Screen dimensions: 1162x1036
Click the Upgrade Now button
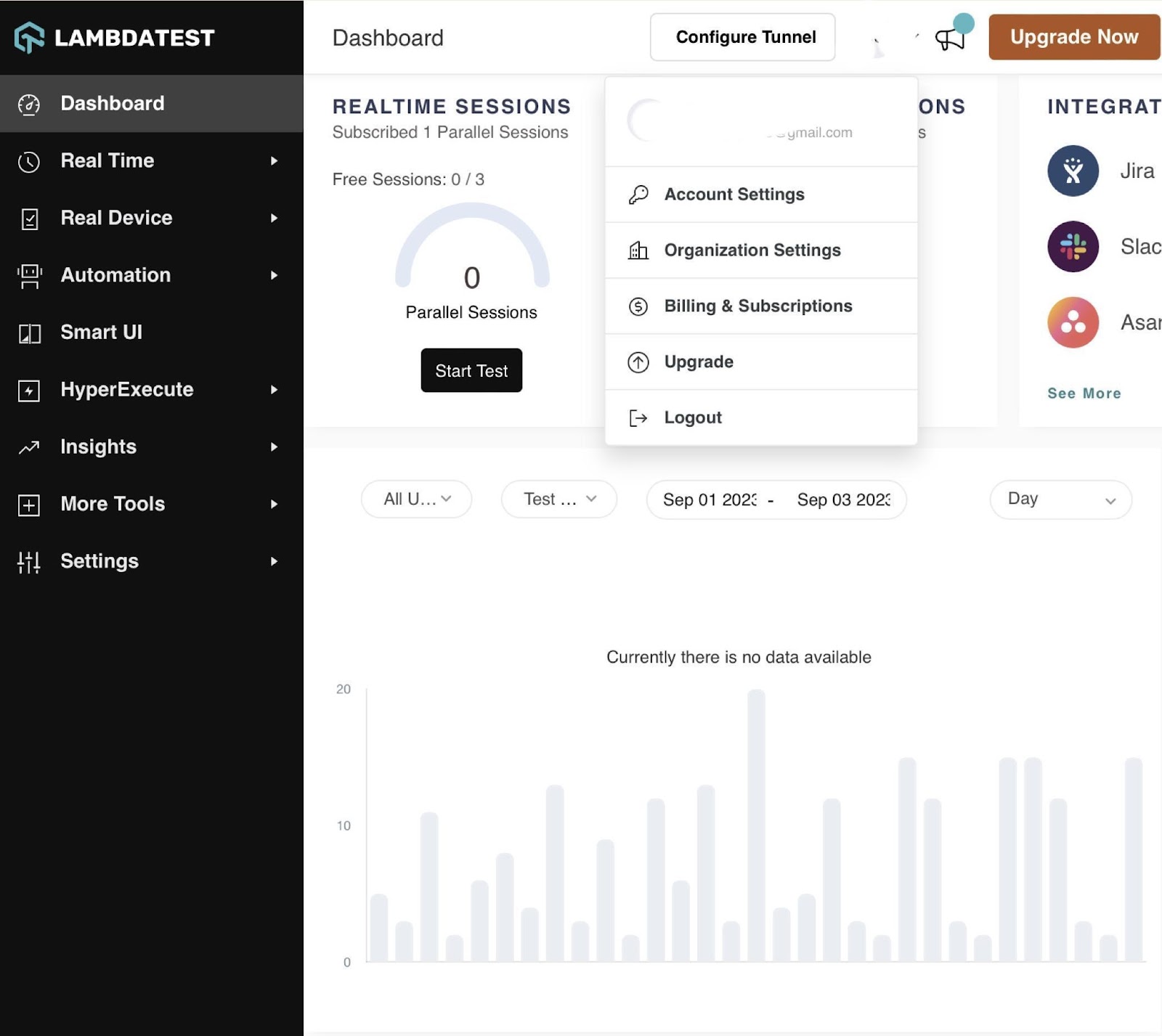point(1074,37)
